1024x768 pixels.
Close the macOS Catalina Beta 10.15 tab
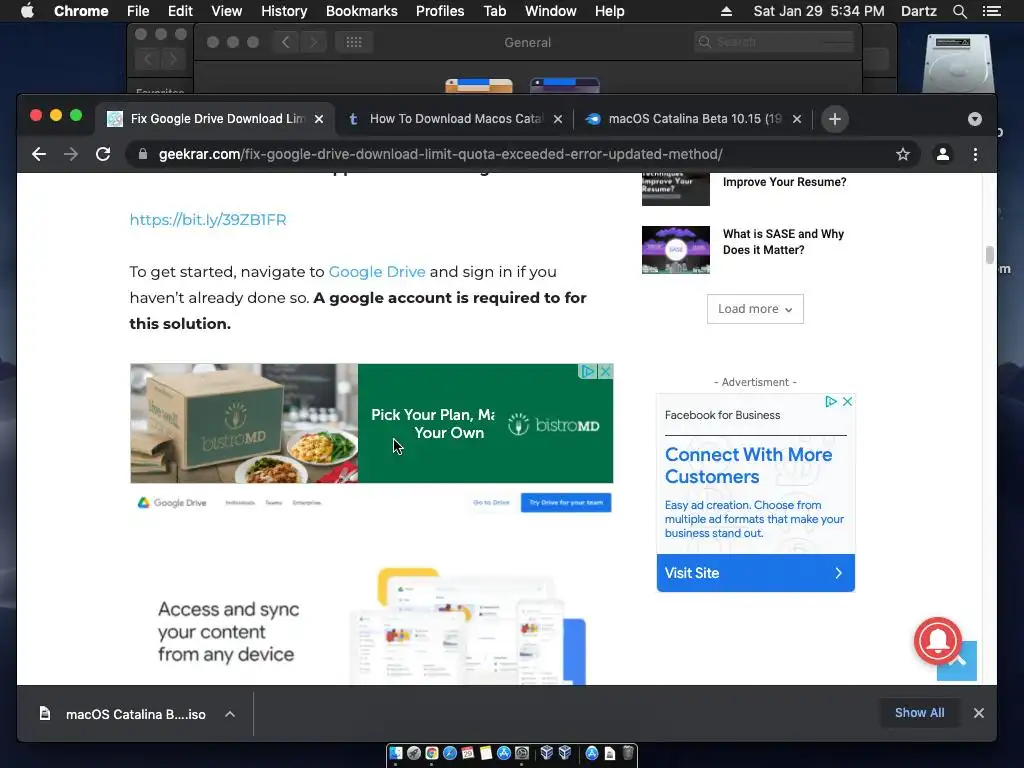coord(797,119)
